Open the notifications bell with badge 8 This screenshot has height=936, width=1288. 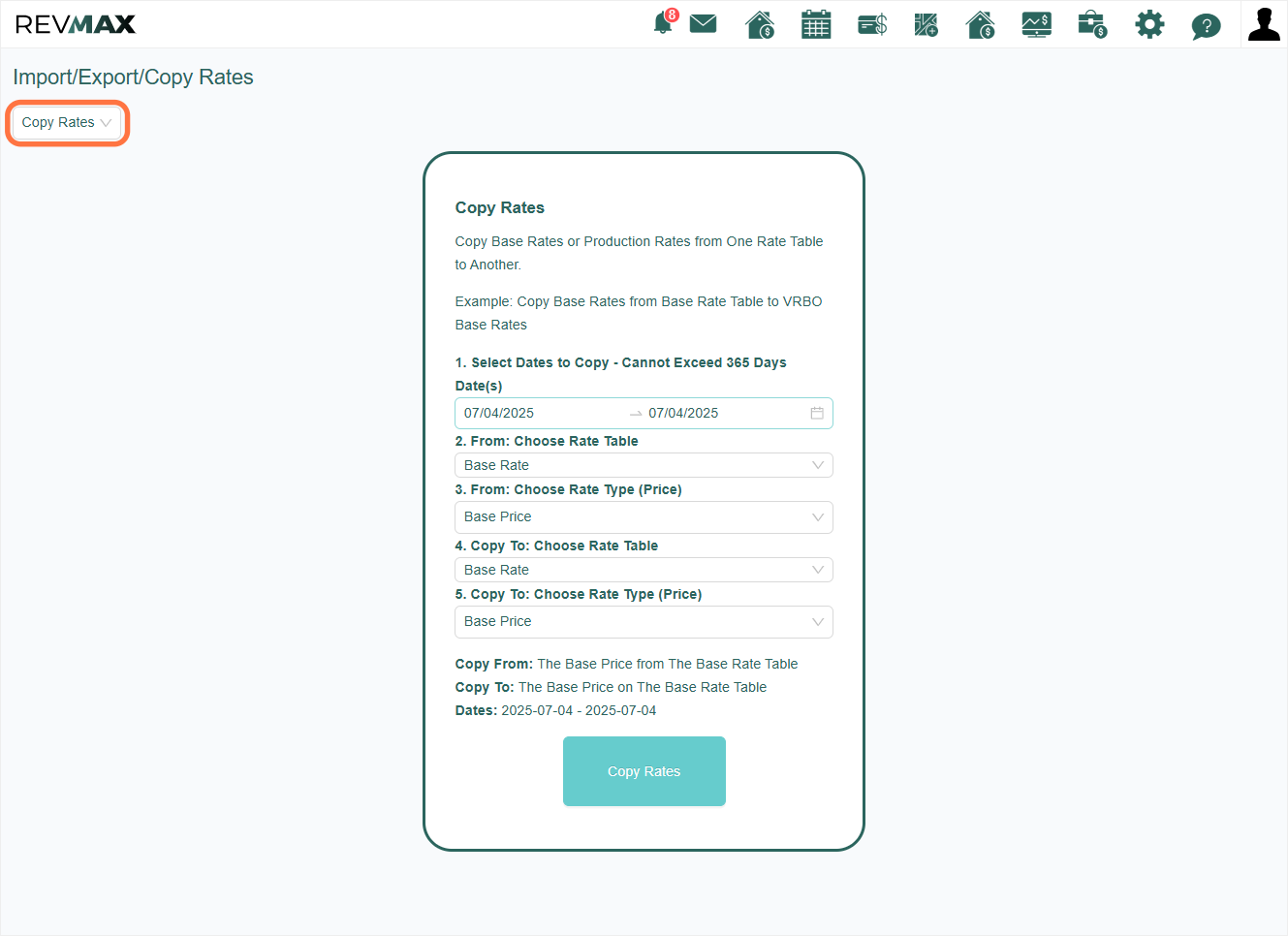coord(664,23)
